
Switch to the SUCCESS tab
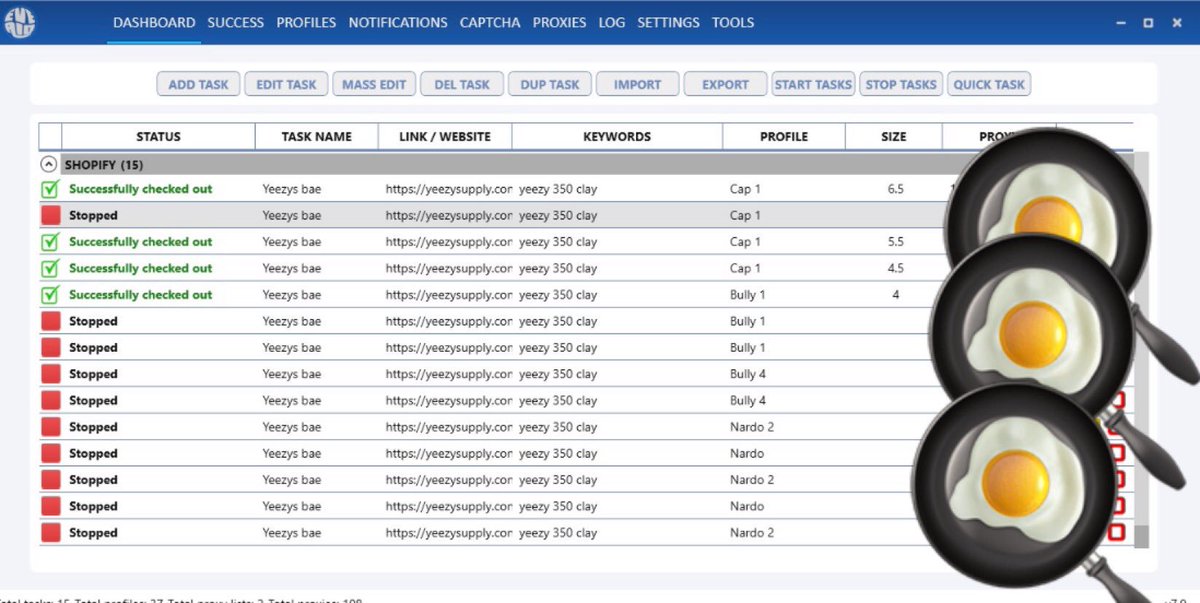click(x=236, y=22)
